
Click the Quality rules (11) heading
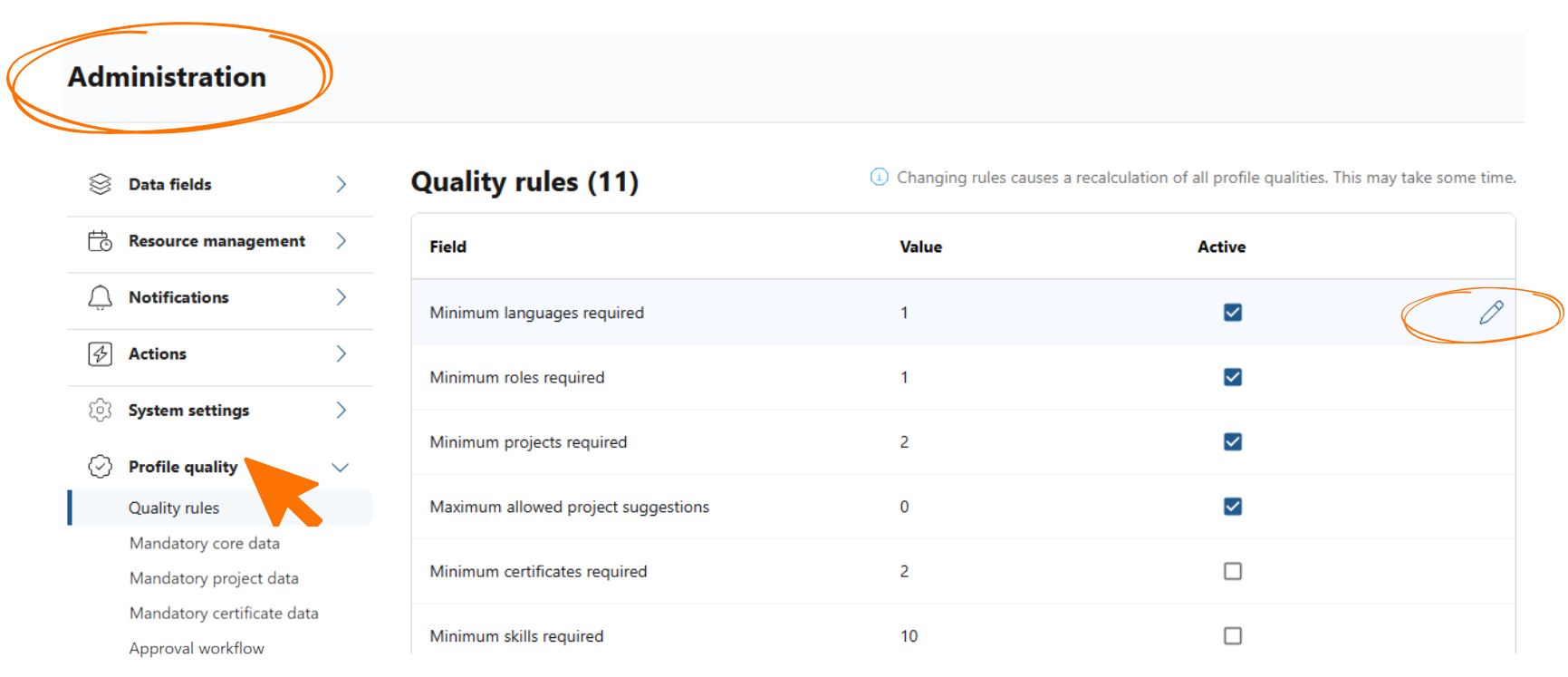(x=524, y=182)
